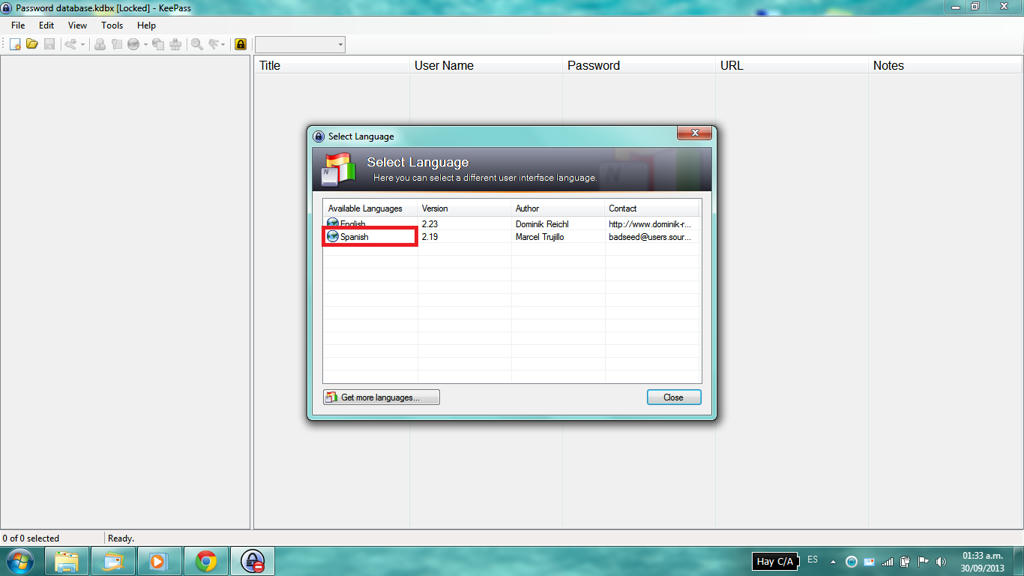Click the User Name column header

486,65
